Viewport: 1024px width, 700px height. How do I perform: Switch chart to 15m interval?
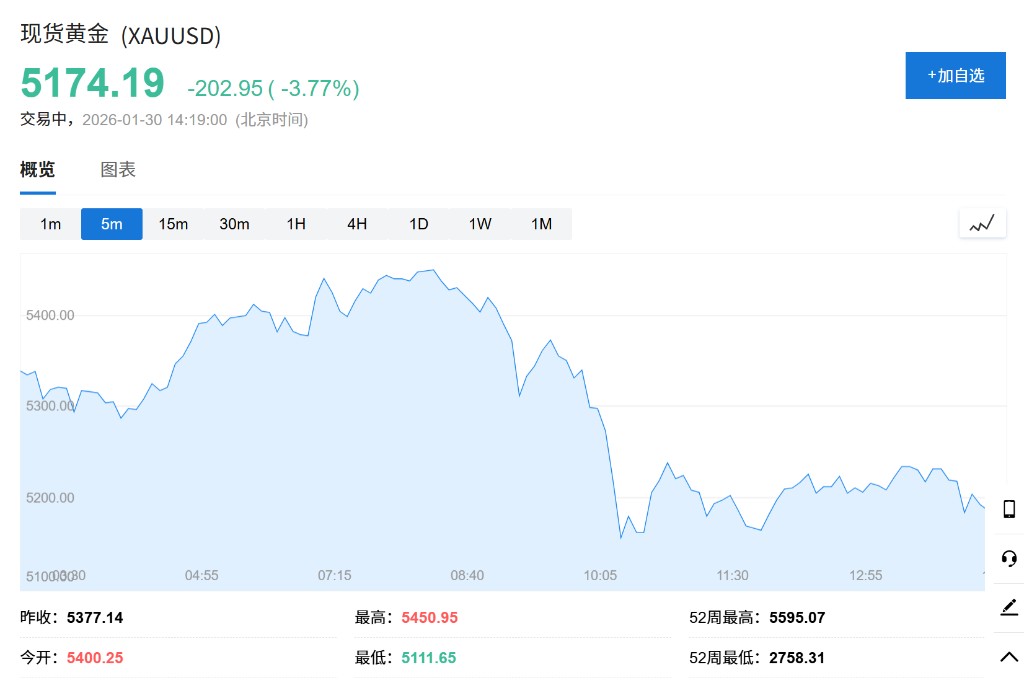(x=173, y=224)
